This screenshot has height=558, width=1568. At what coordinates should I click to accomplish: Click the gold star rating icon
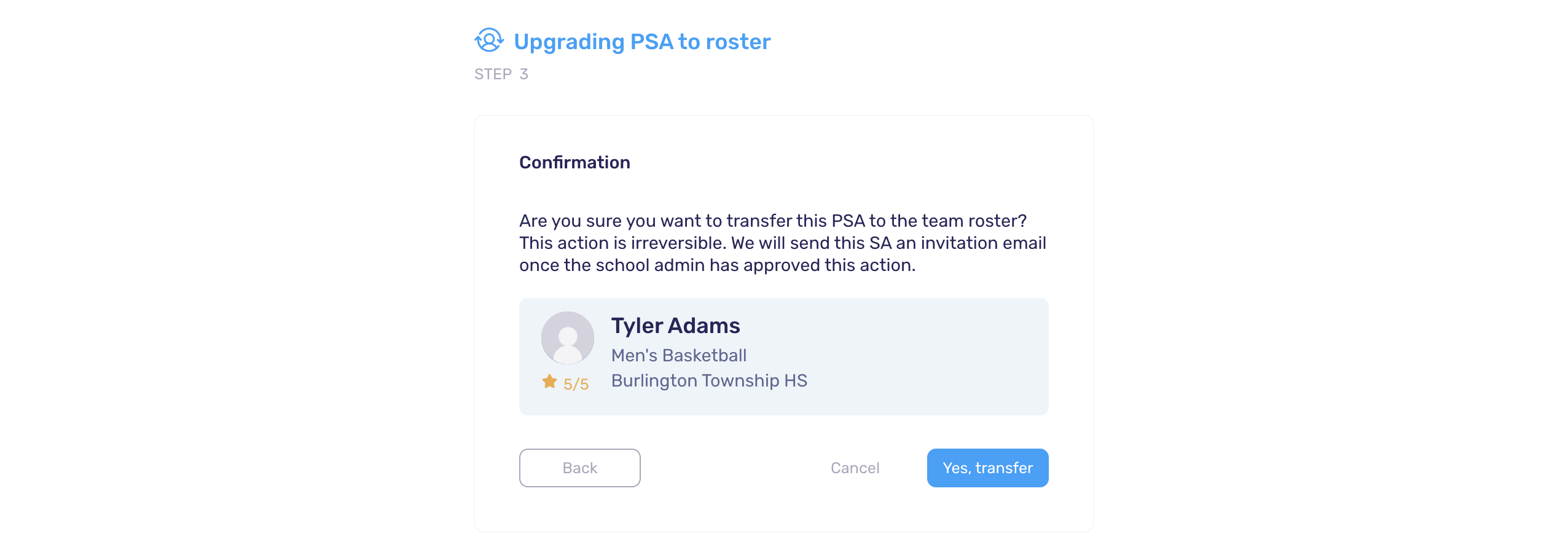click(x=549, y=382)
